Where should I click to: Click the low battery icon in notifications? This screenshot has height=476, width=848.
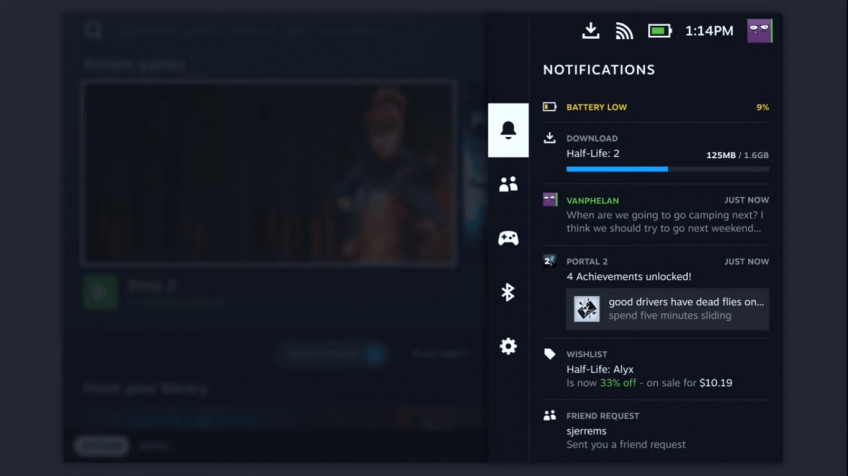pos(549,107)
